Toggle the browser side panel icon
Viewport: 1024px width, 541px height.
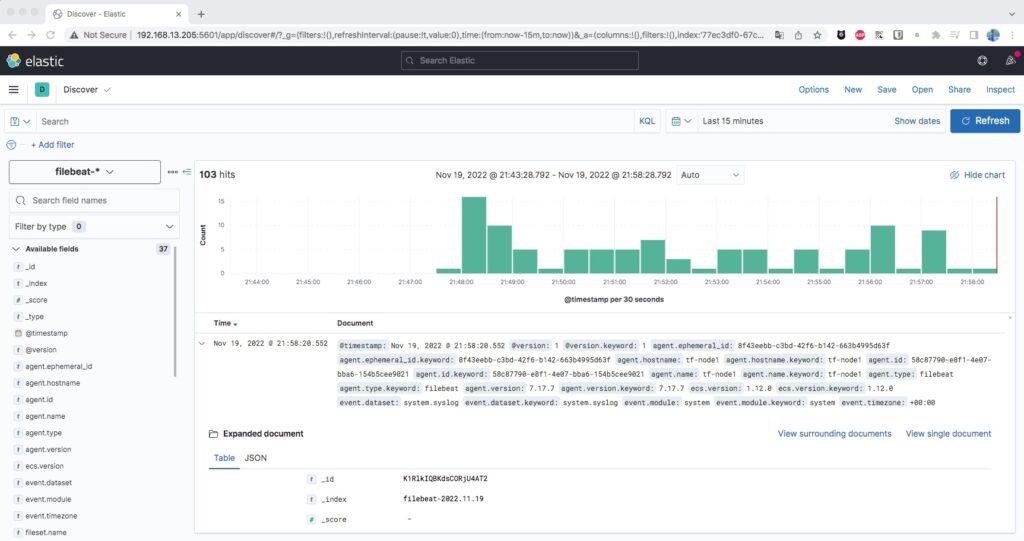coord(974,35)
